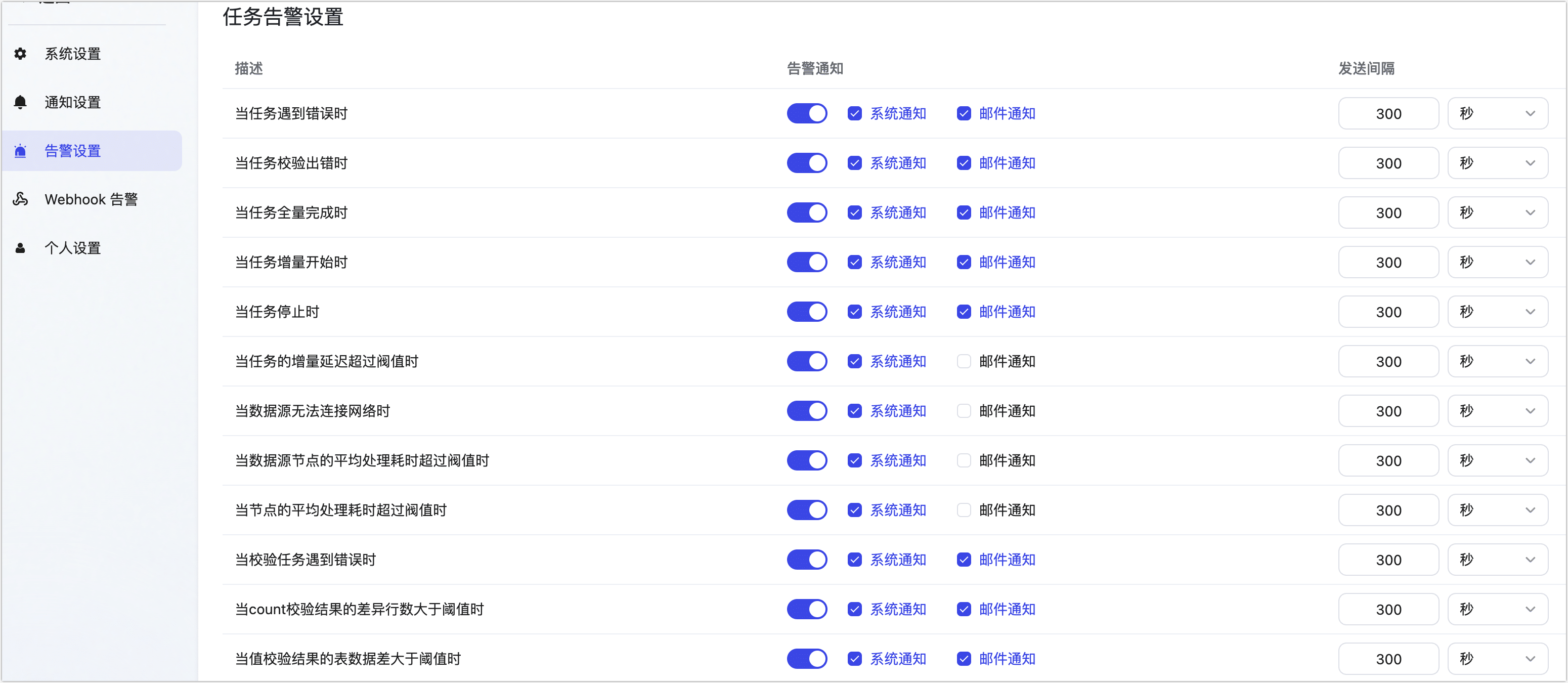The width and height of the screenshot is (1568, 683).
Task: Toggle off the alert switch for 当任务遇到错误时
Action: pyautogui.click(x=807, y=113)
